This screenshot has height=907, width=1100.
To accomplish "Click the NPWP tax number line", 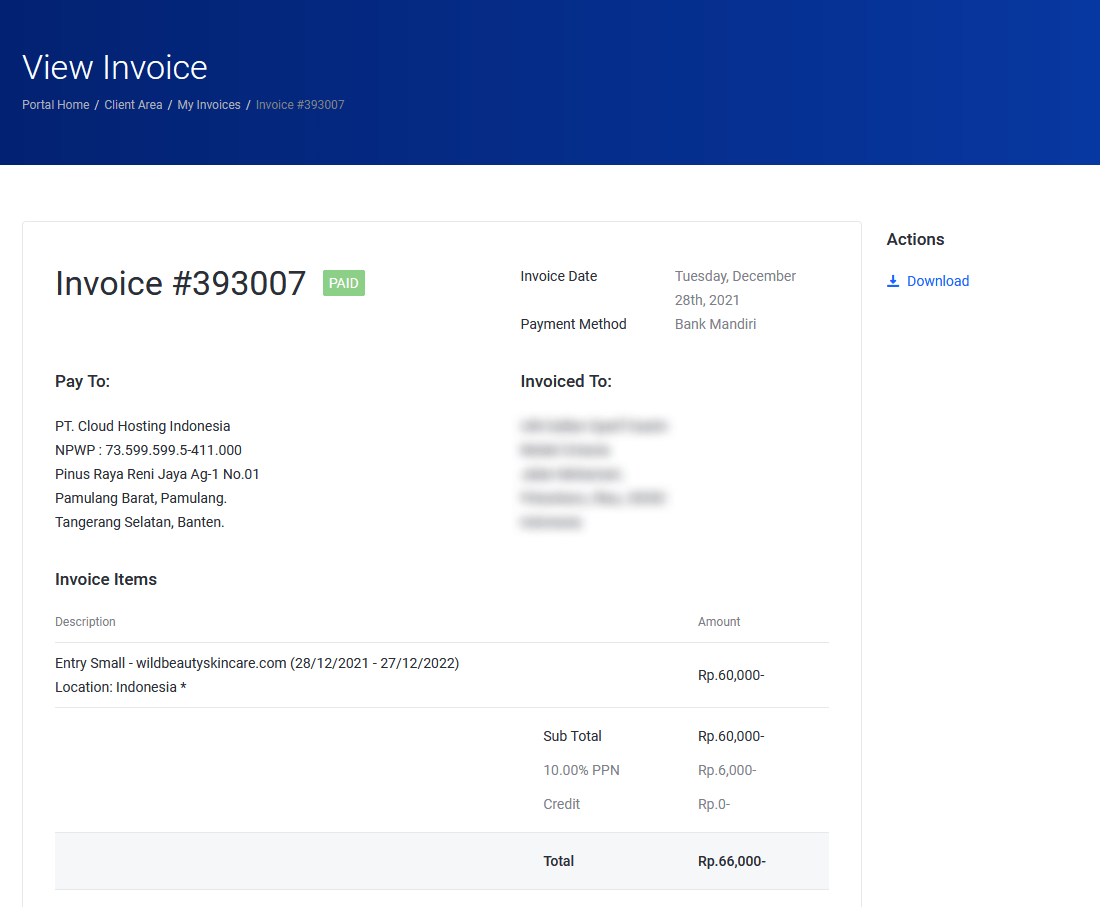I will click(x=148, y=450).
